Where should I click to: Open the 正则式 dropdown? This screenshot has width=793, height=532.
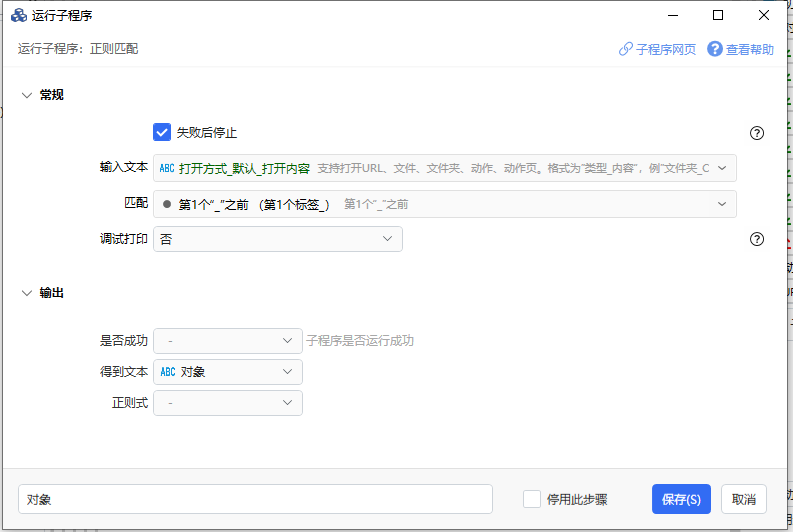click(x=227, y=403)
